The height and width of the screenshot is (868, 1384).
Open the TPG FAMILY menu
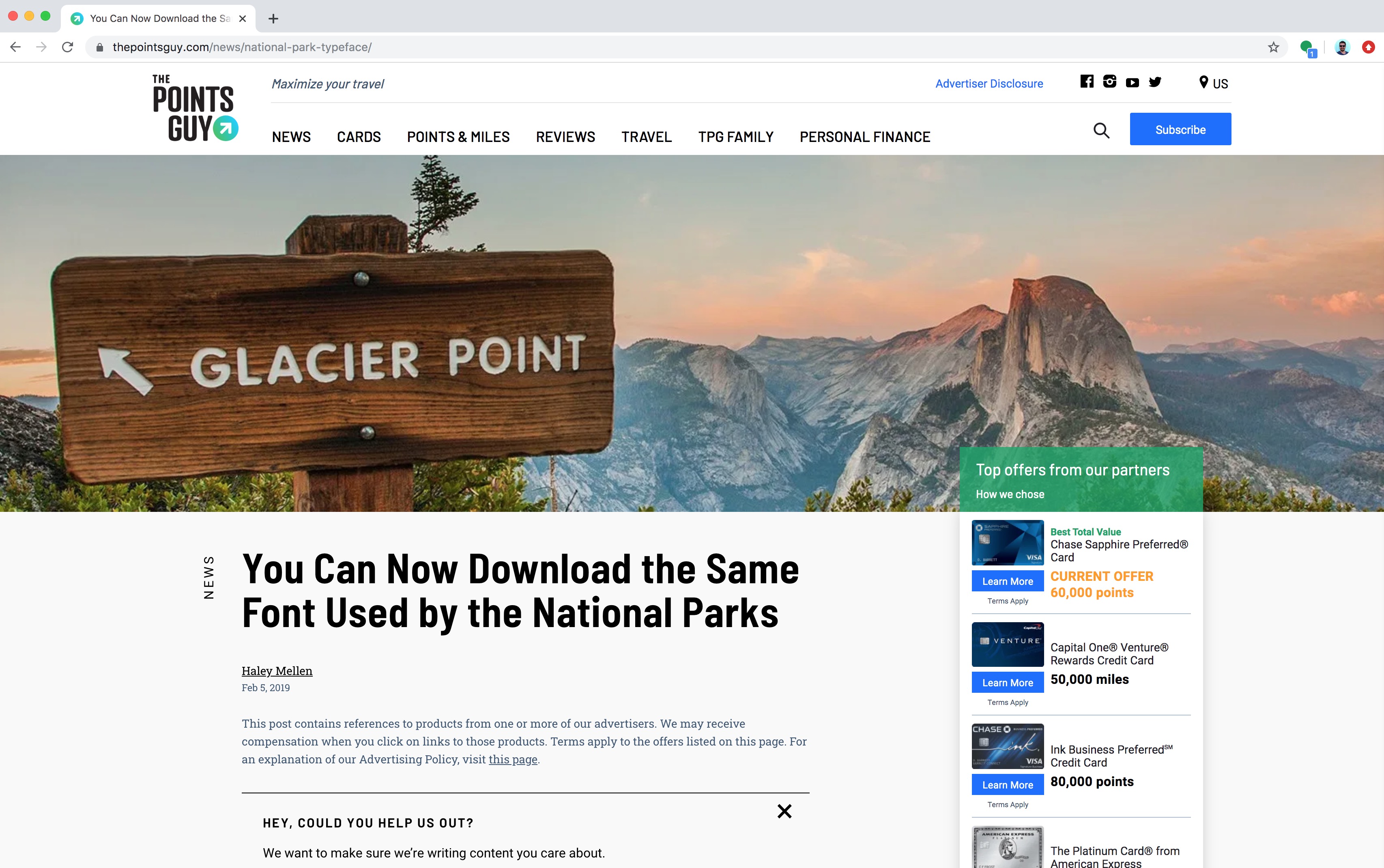click(x=736, y=137)
